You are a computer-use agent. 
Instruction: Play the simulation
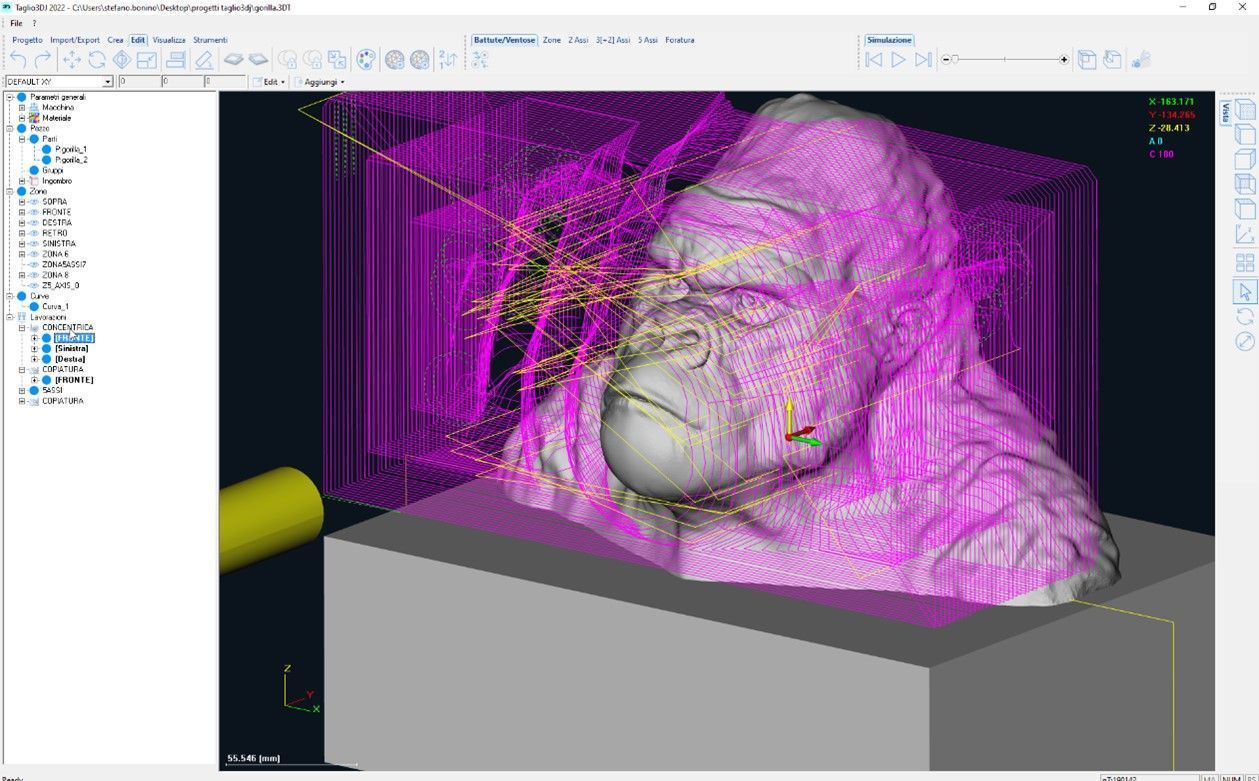(x=898, y=60)
